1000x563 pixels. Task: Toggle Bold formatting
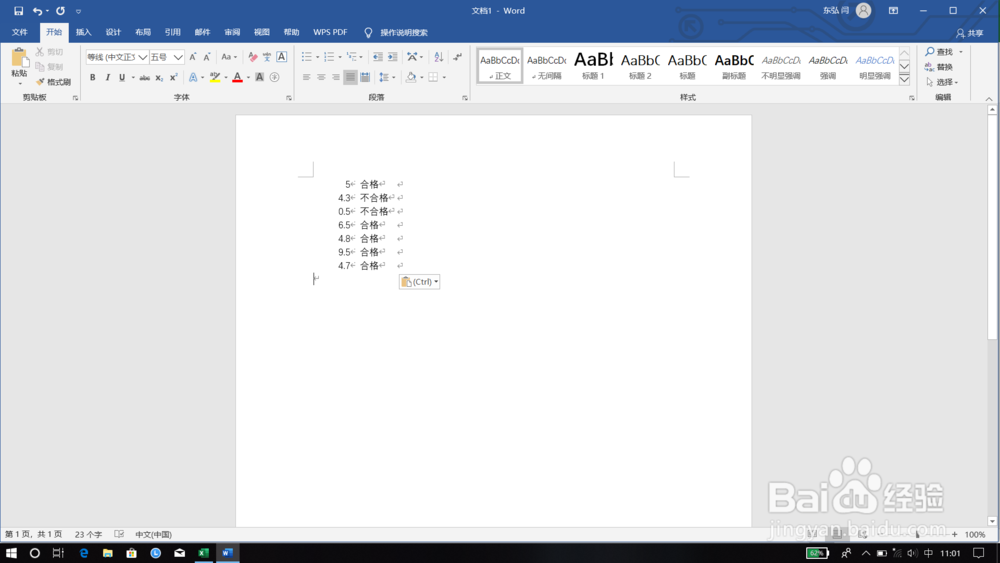tap(92, 77)
